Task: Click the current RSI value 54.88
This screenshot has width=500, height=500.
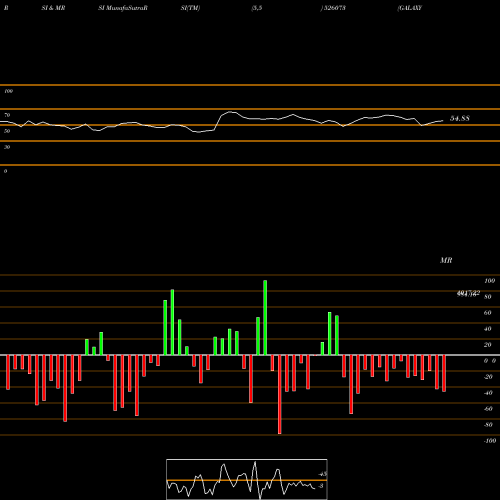Action: pos(460,118)
